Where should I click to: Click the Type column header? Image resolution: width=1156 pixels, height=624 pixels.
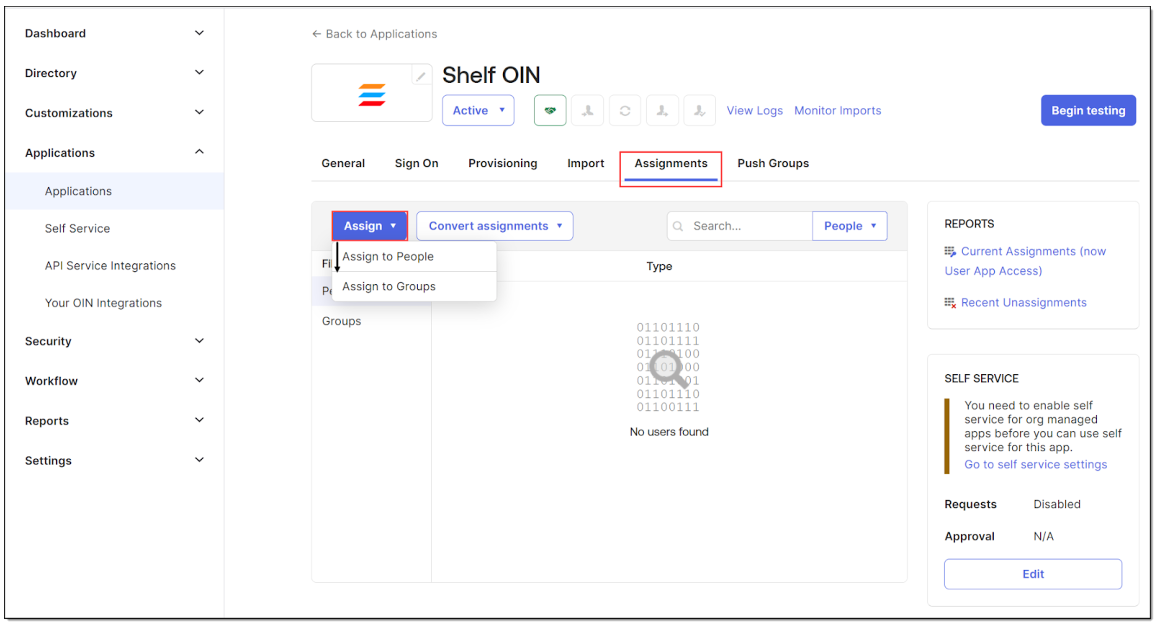pos(659,266)
